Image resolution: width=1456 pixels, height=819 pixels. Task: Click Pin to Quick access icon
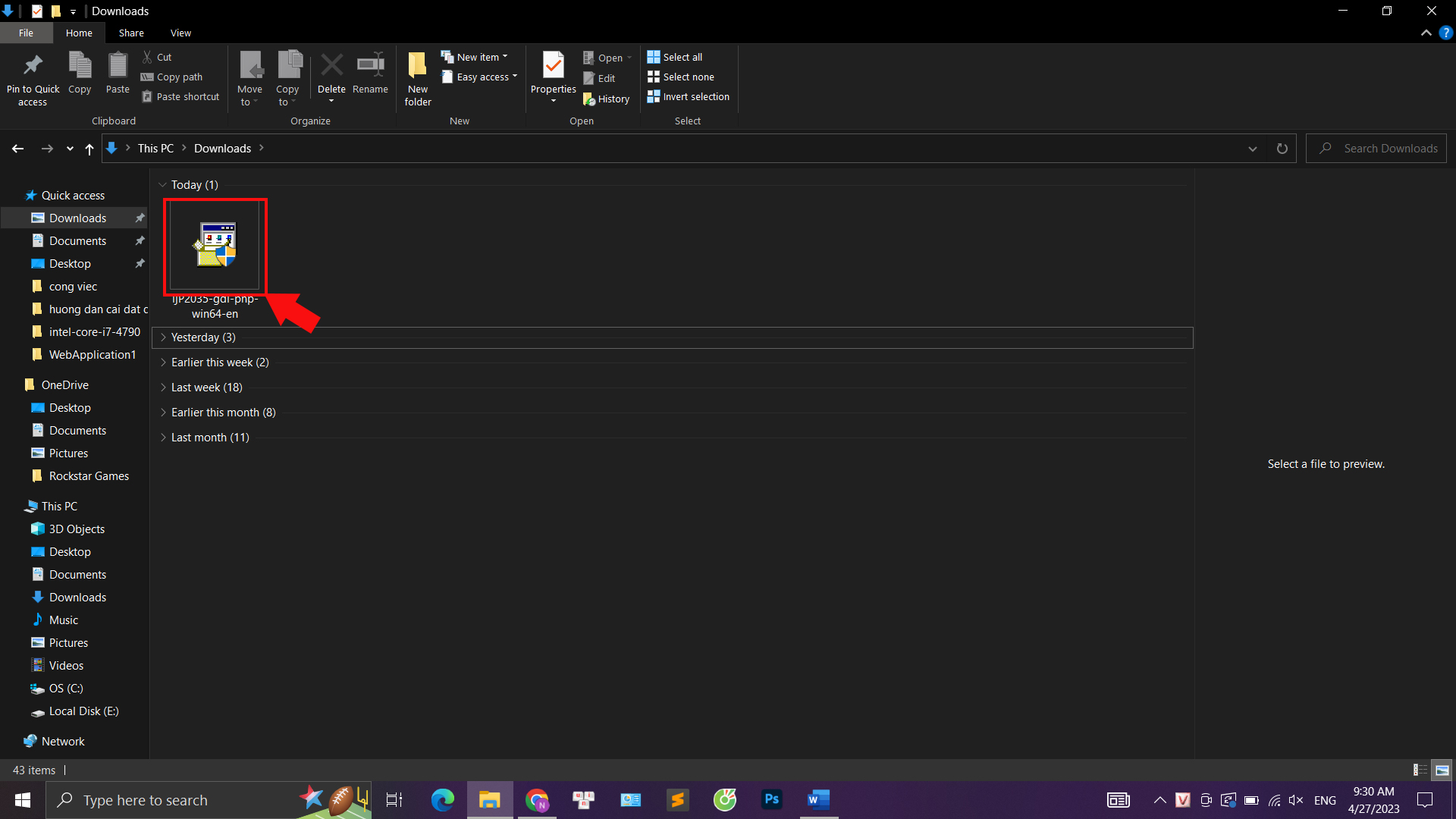33,67
